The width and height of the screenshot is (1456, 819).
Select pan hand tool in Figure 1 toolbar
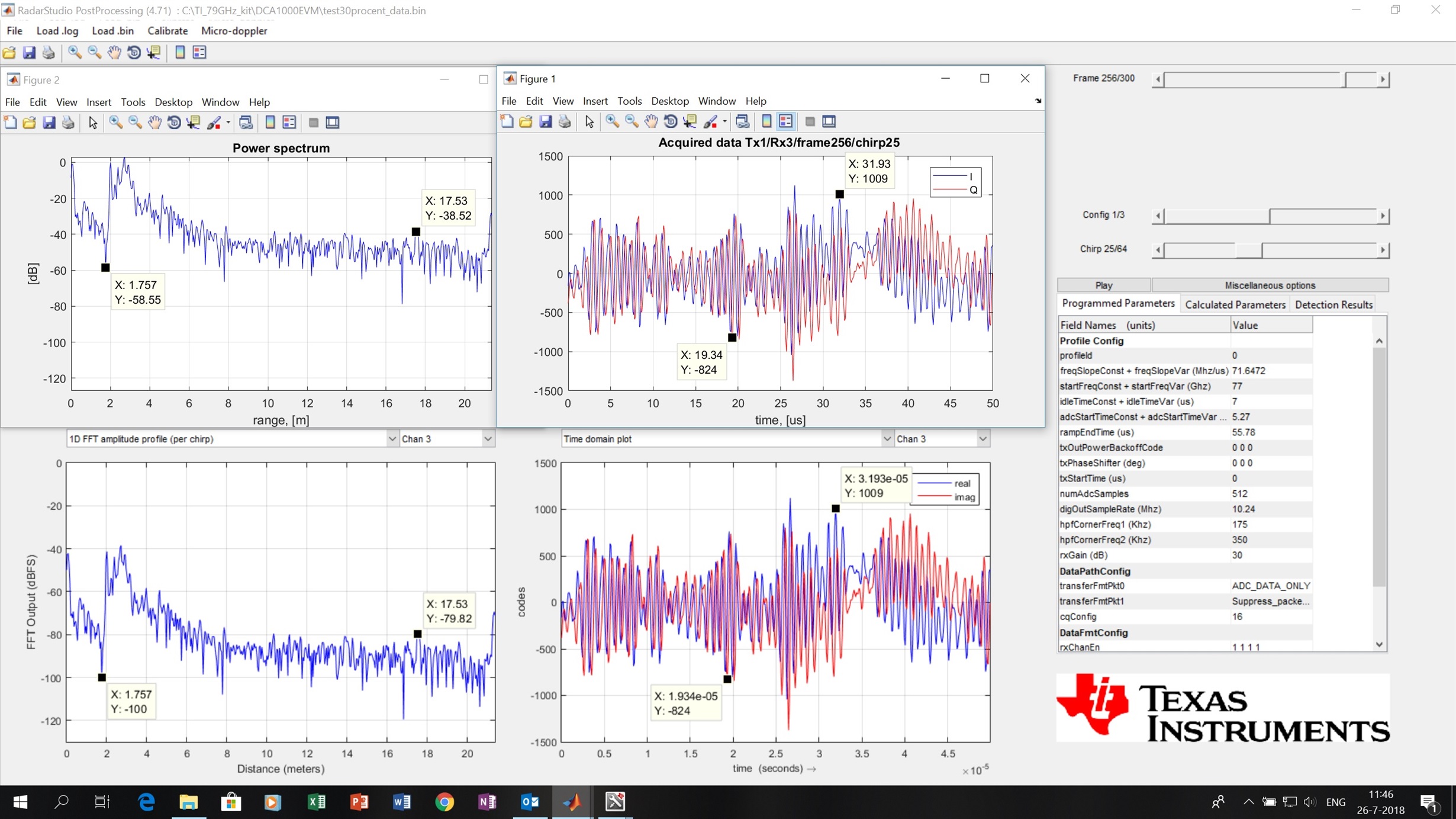(651, 121)
